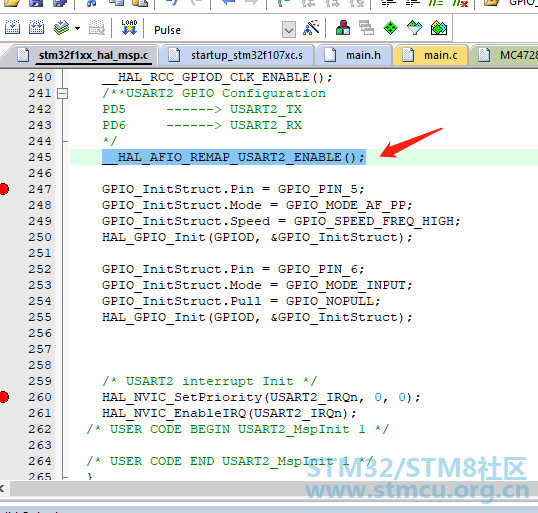538x513 pixels.
Task: Click the HAL_NVIC_SetPriority line
Action: 261,397
